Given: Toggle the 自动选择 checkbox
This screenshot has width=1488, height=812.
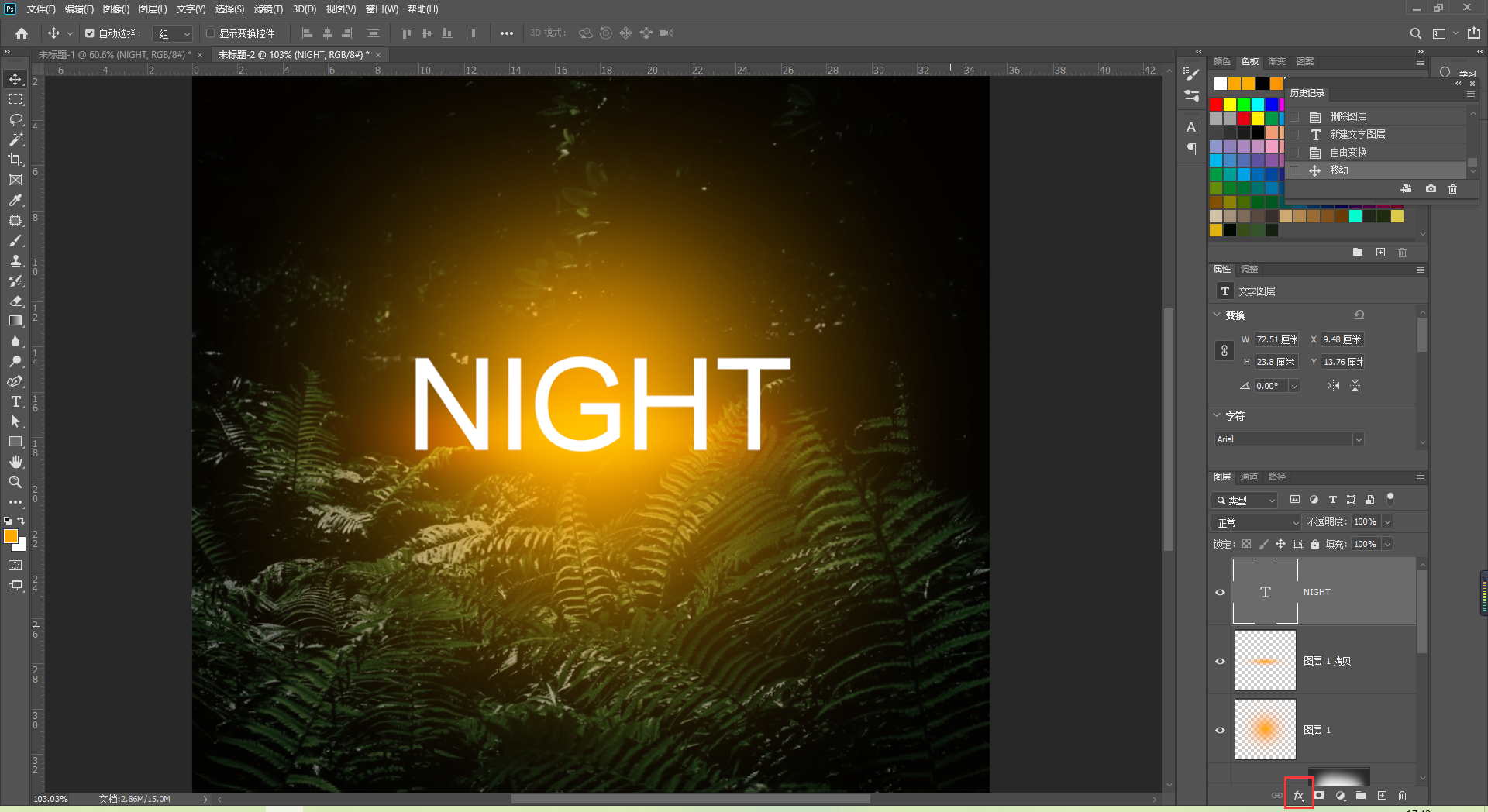Looking at the screenshot, I should coord(90,33).
